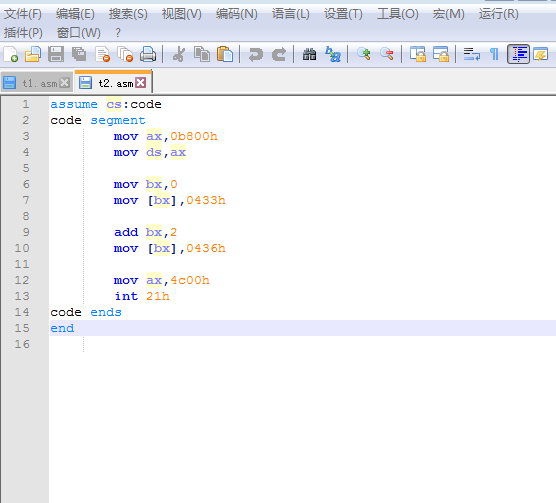This screenshot has height=503, width=556.
Task: Toggle word wrap toolbar button
Action: (x=472, y=55)
